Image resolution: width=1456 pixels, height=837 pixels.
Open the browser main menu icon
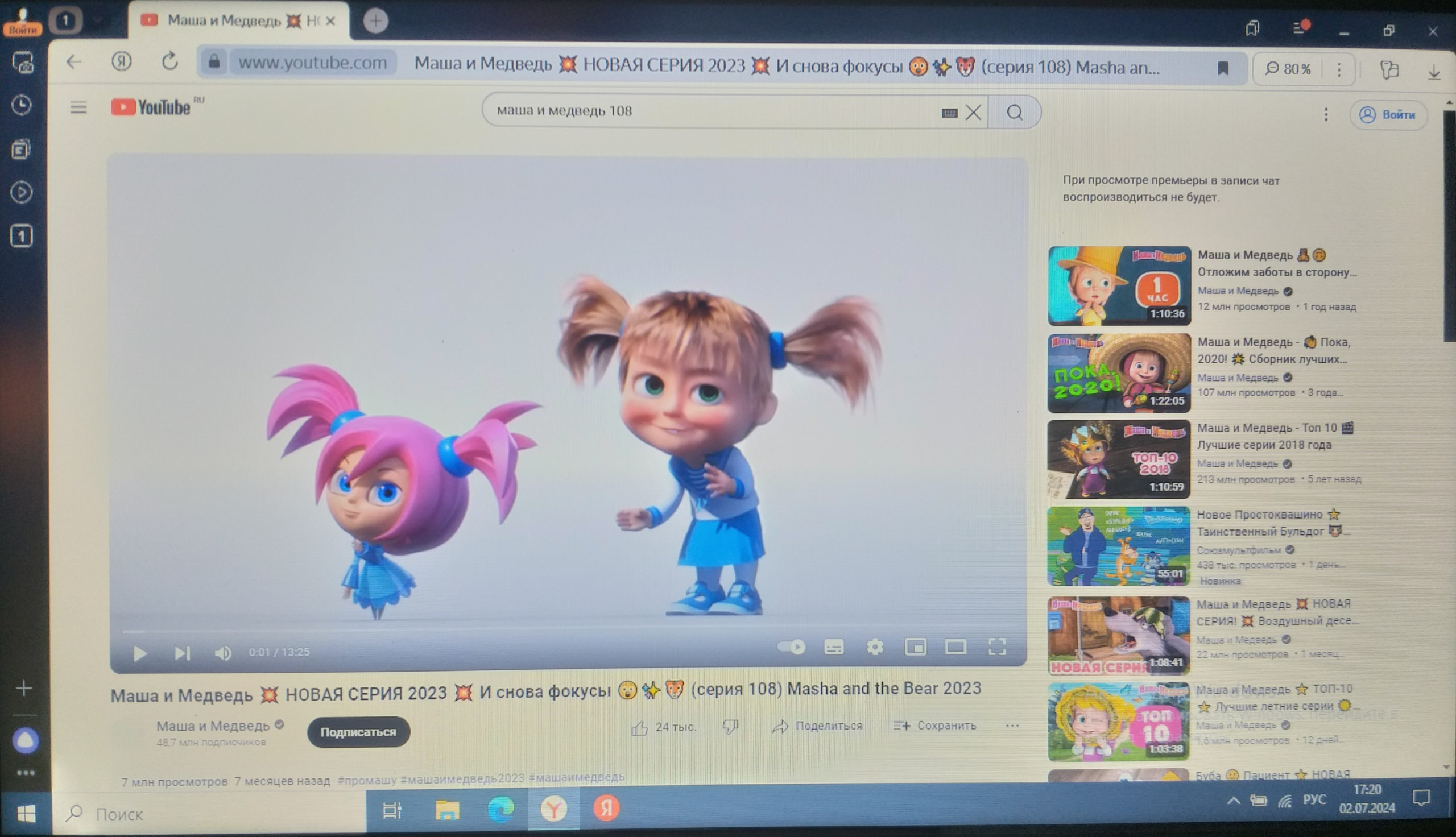(x=1300, y=28)
